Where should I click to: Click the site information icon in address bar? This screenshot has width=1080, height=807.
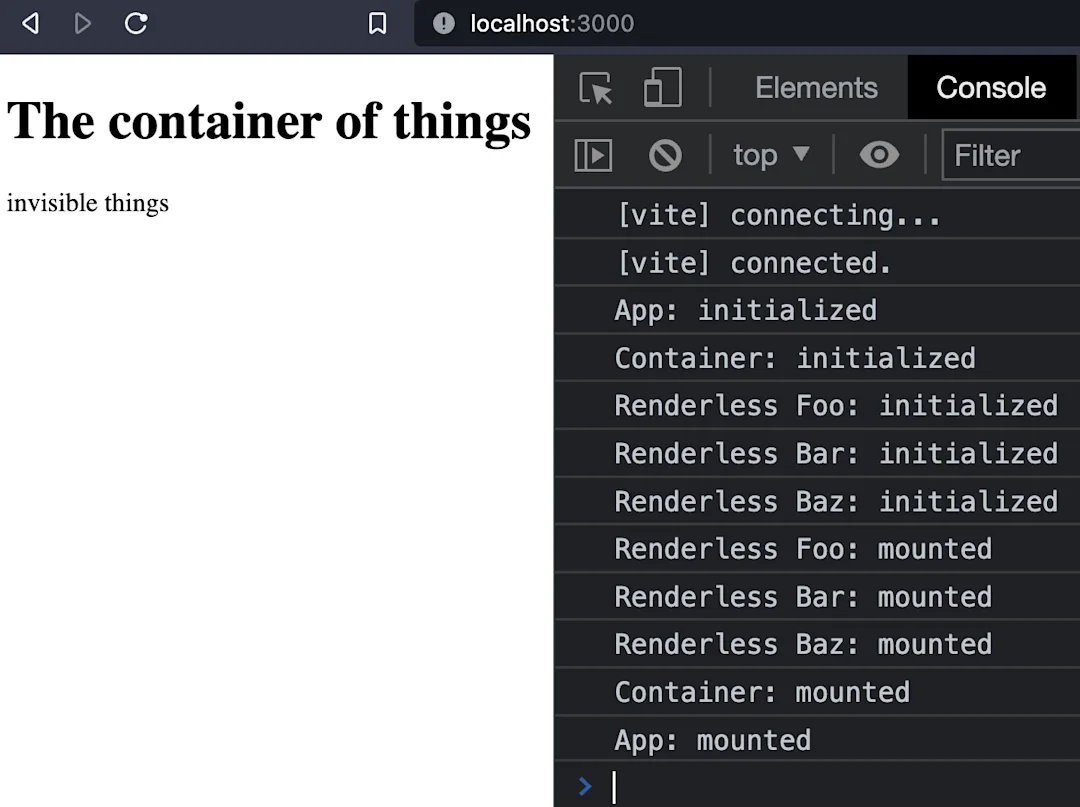442,23
